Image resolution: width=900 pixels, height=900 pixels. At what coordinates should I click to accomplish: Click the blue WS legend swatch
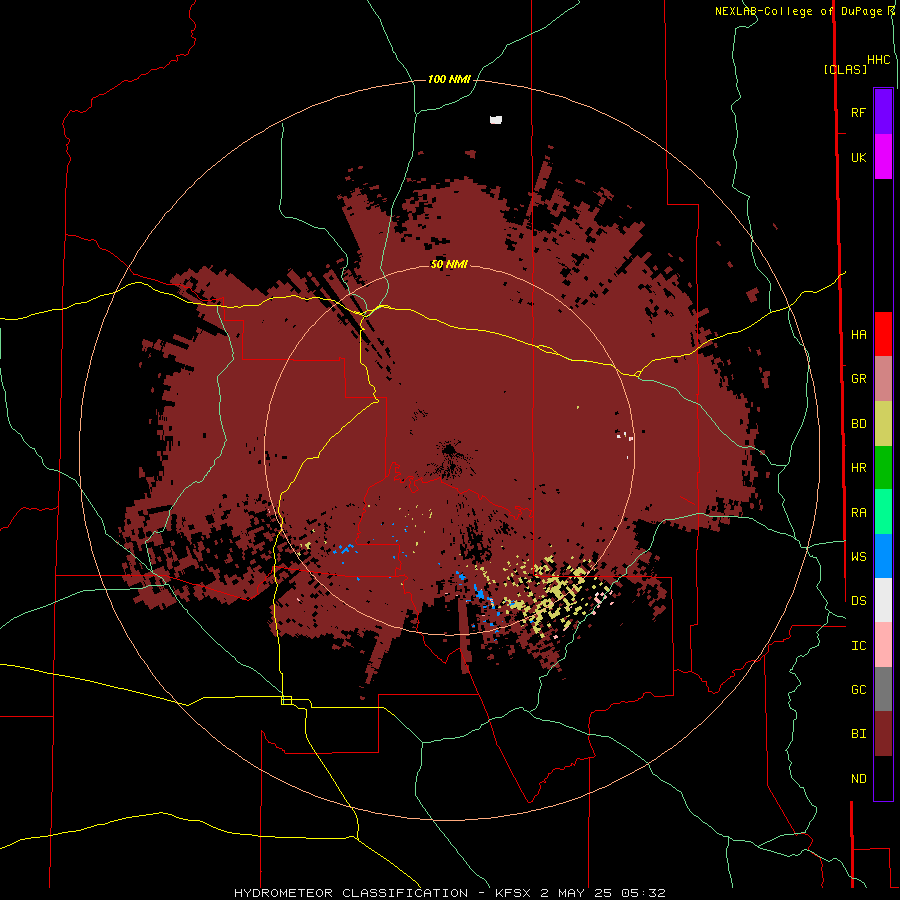(x=883, y=556)
